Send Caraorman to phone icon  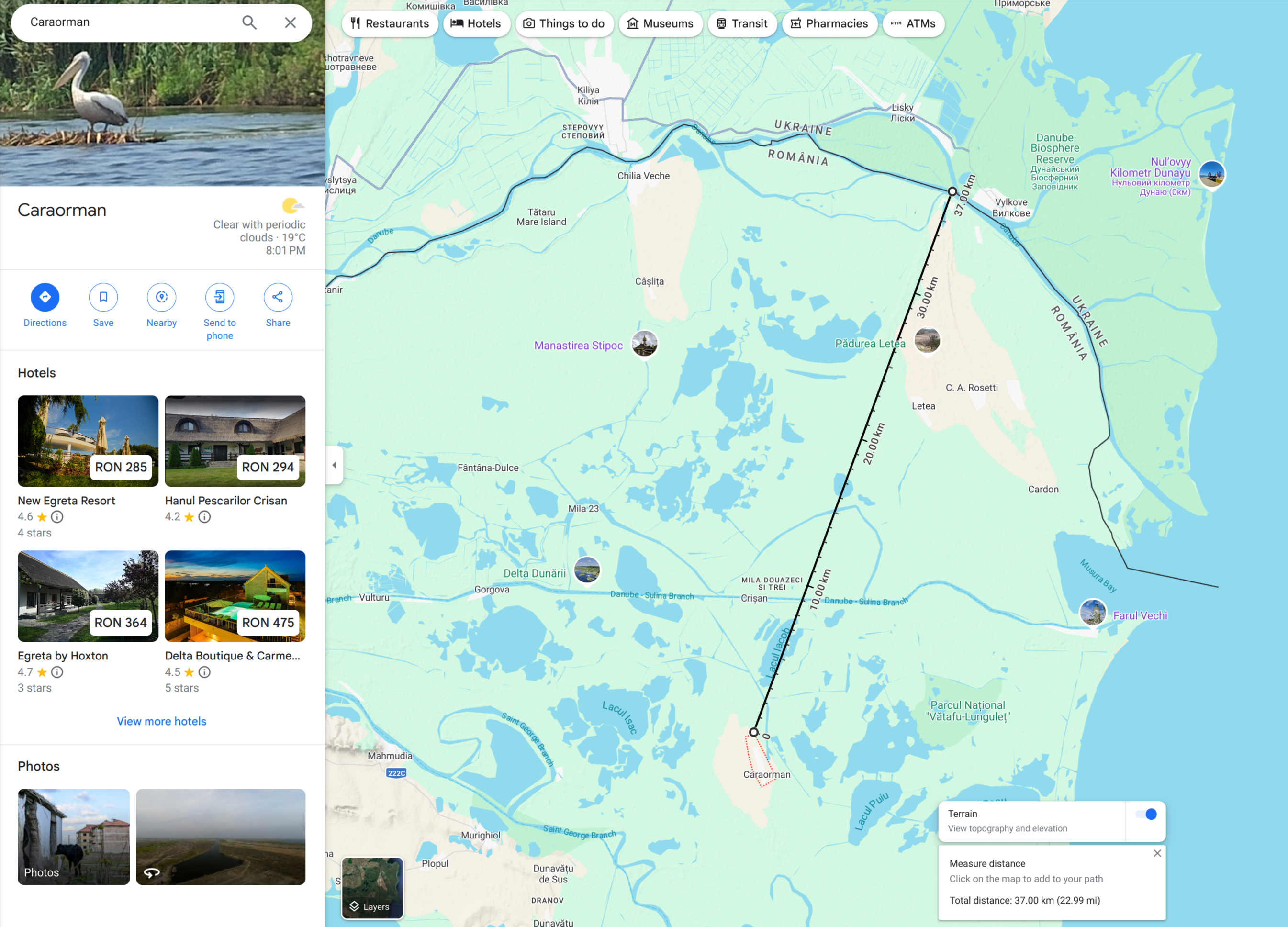220,297
